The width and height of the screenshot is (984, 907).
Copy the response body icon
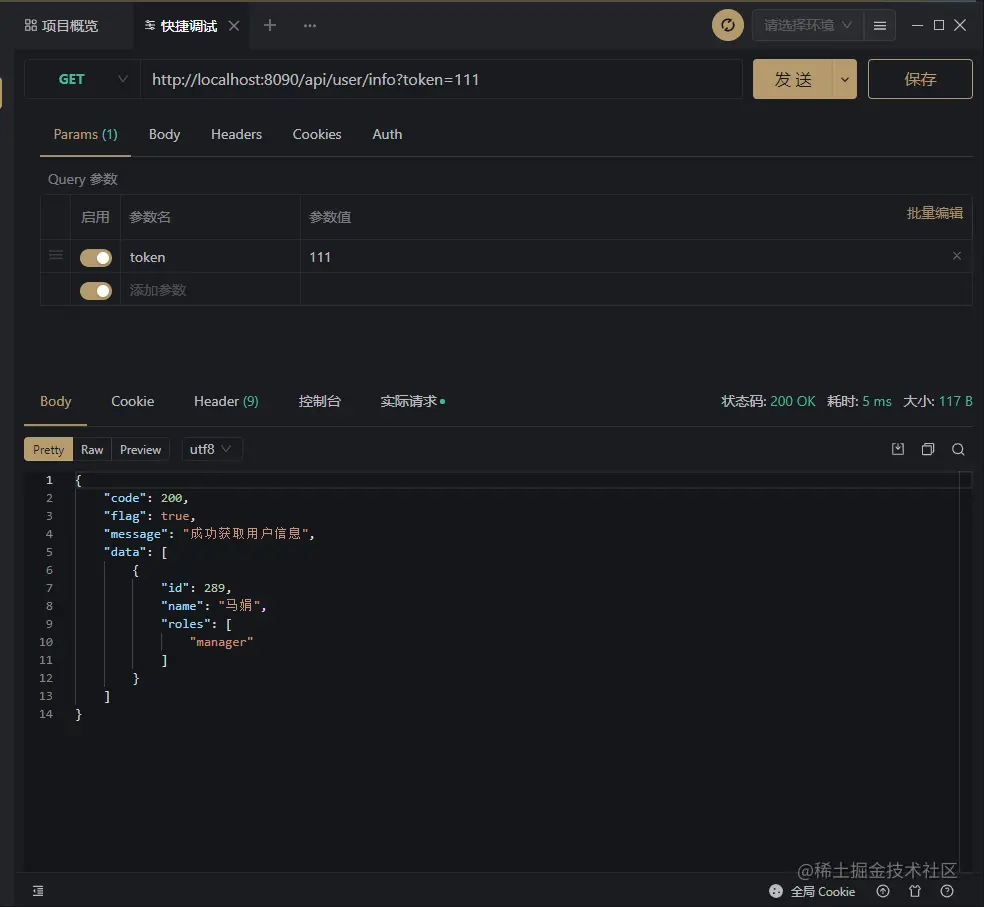click(x=928, y=449)
